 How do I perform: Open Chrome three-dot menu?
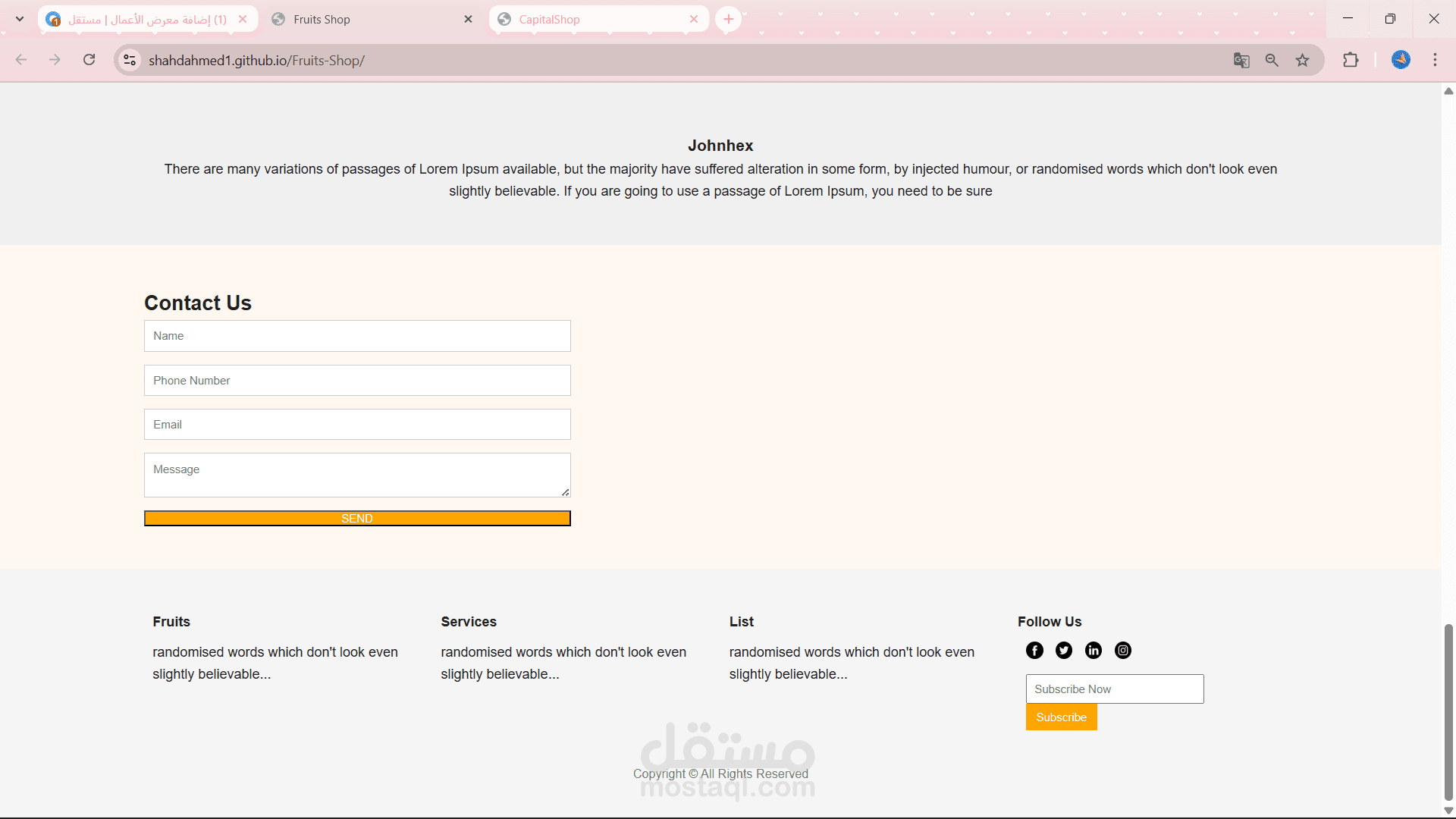tap(1435, 61)
